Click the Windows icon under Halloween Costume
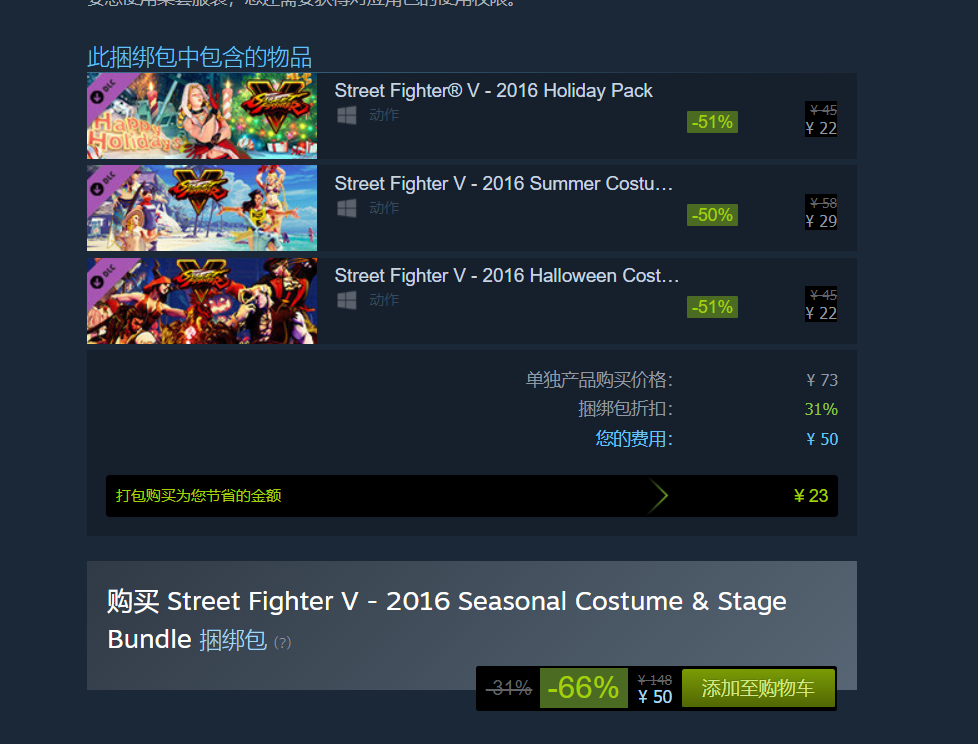Image resolution: width=978 pixels, height=744 pixels. click(347, 300)
